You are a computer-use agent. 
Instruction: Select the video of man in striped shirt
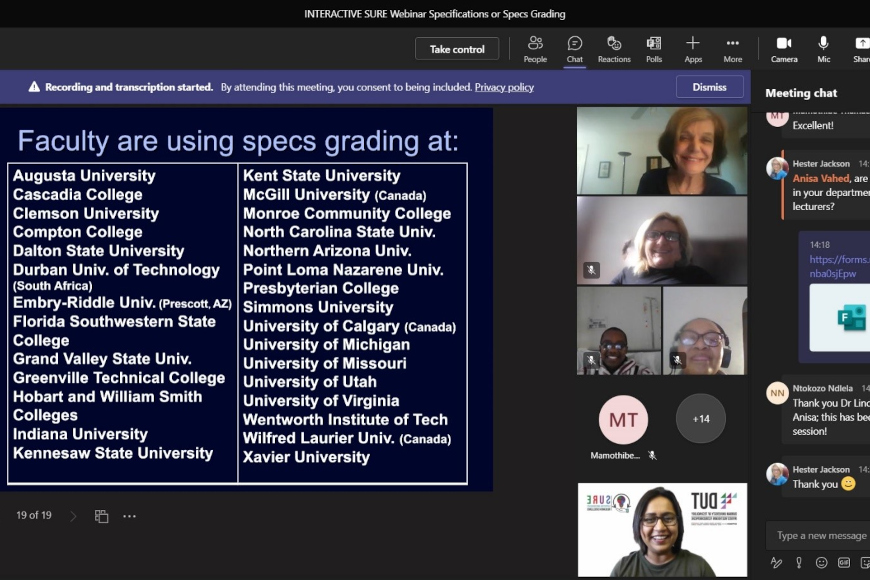tap(619, 330)
